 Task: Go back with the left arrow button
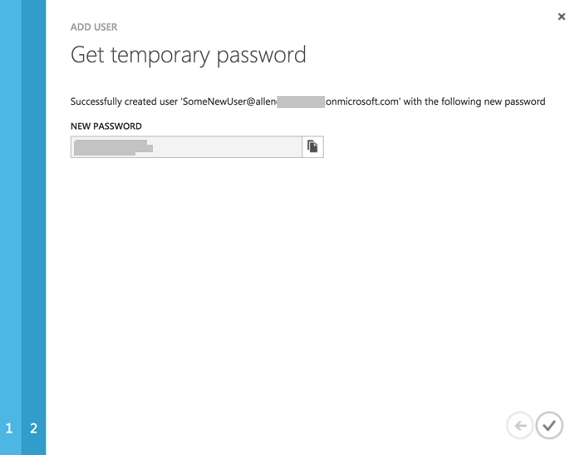520,425
